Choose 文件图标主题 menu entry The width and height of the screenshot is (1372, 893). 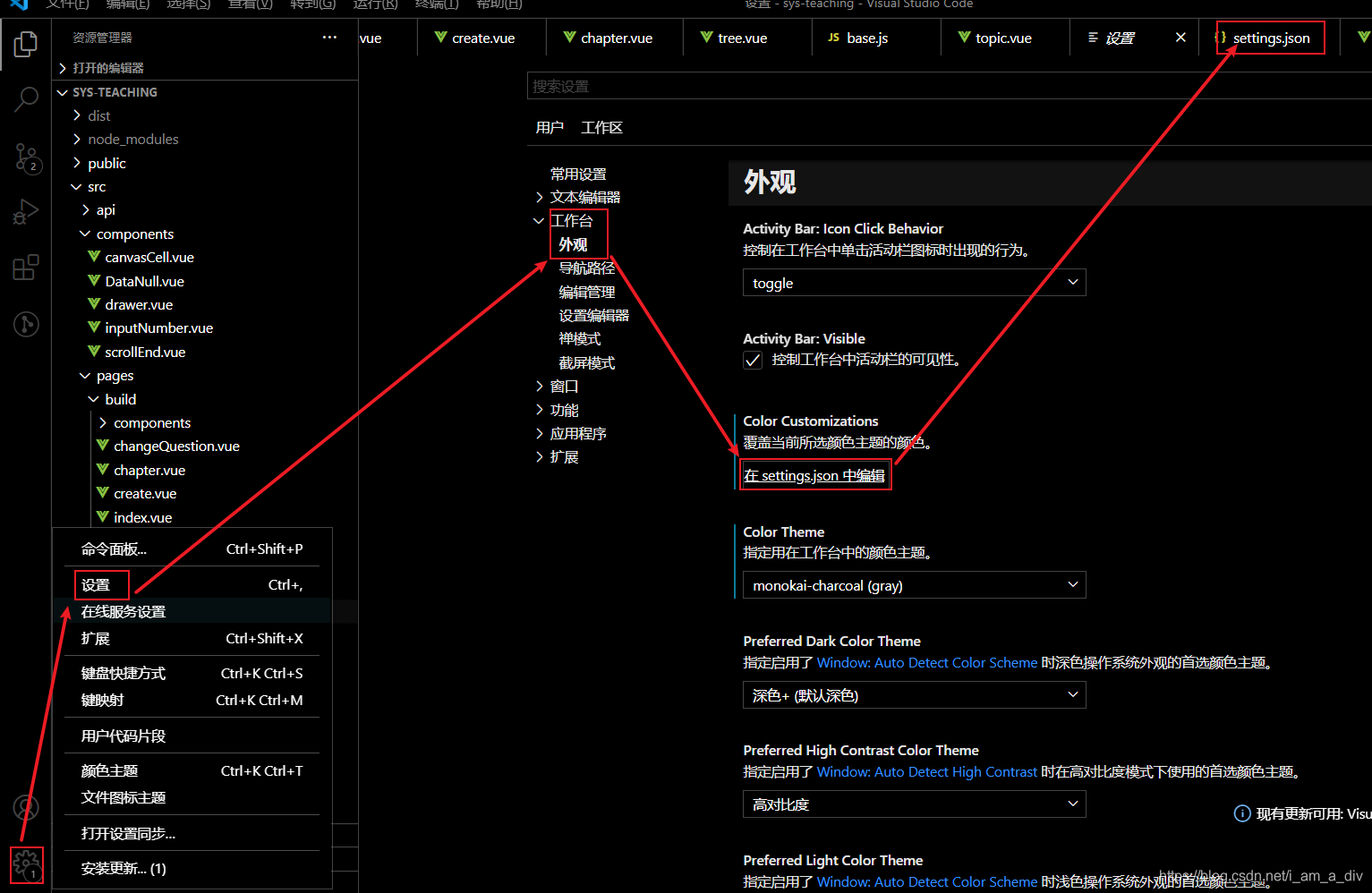tap(192, 797)
